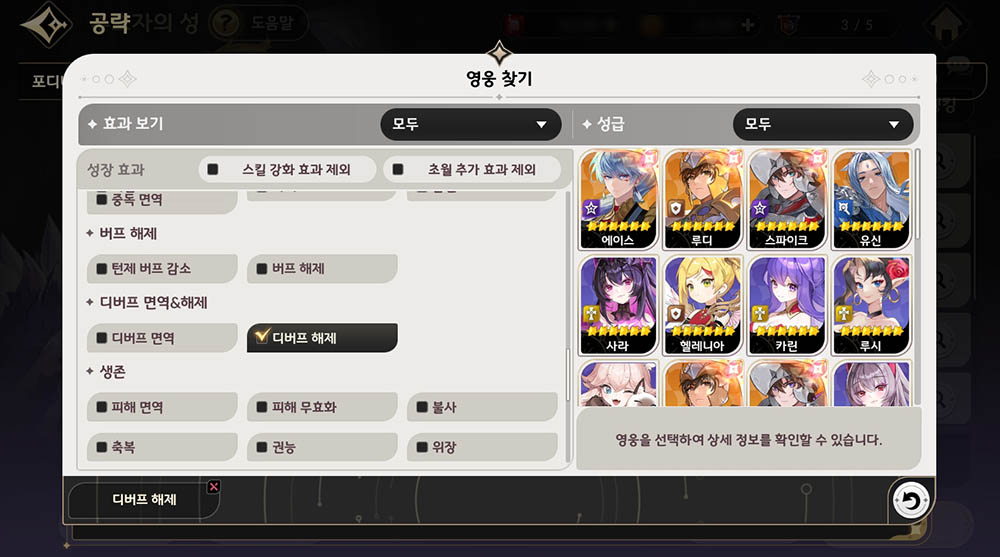Check the 디버프 면역 filter
This screenshot has width=1000, height=557.
click(x=162, y=338)
